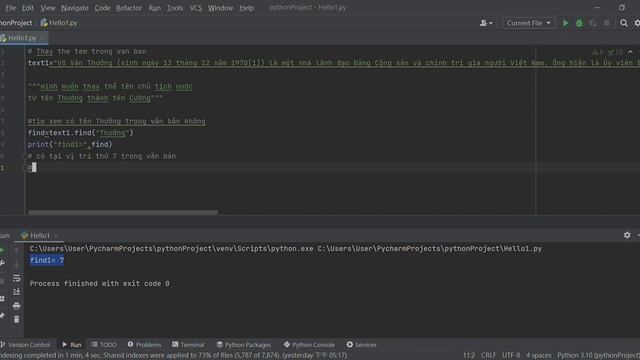Open the Problems tool window

[x=144, y=345]
